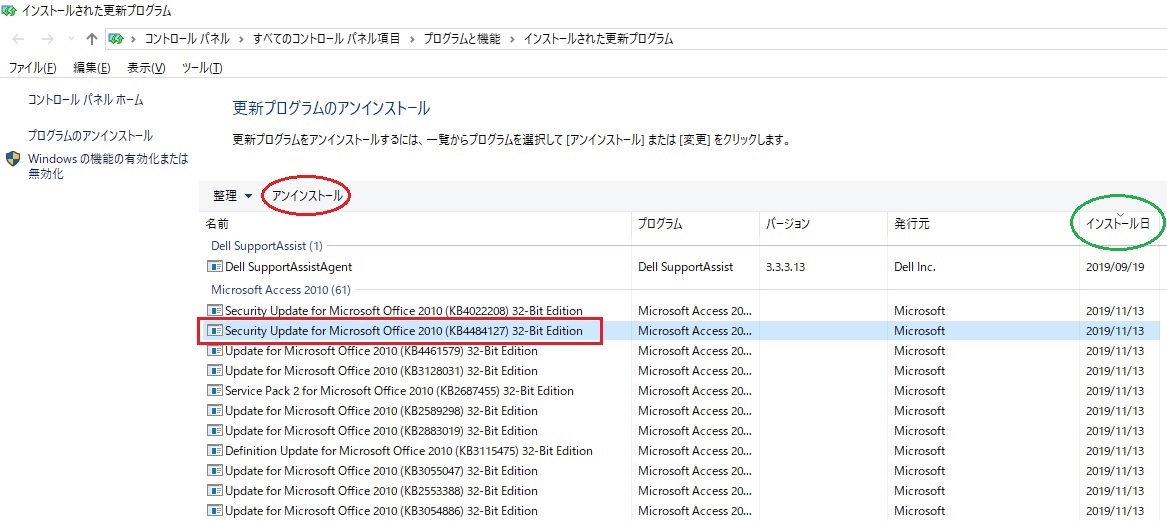1167x521 pixels.
Task: Open the 整理 dropdown
Action: 233,196
